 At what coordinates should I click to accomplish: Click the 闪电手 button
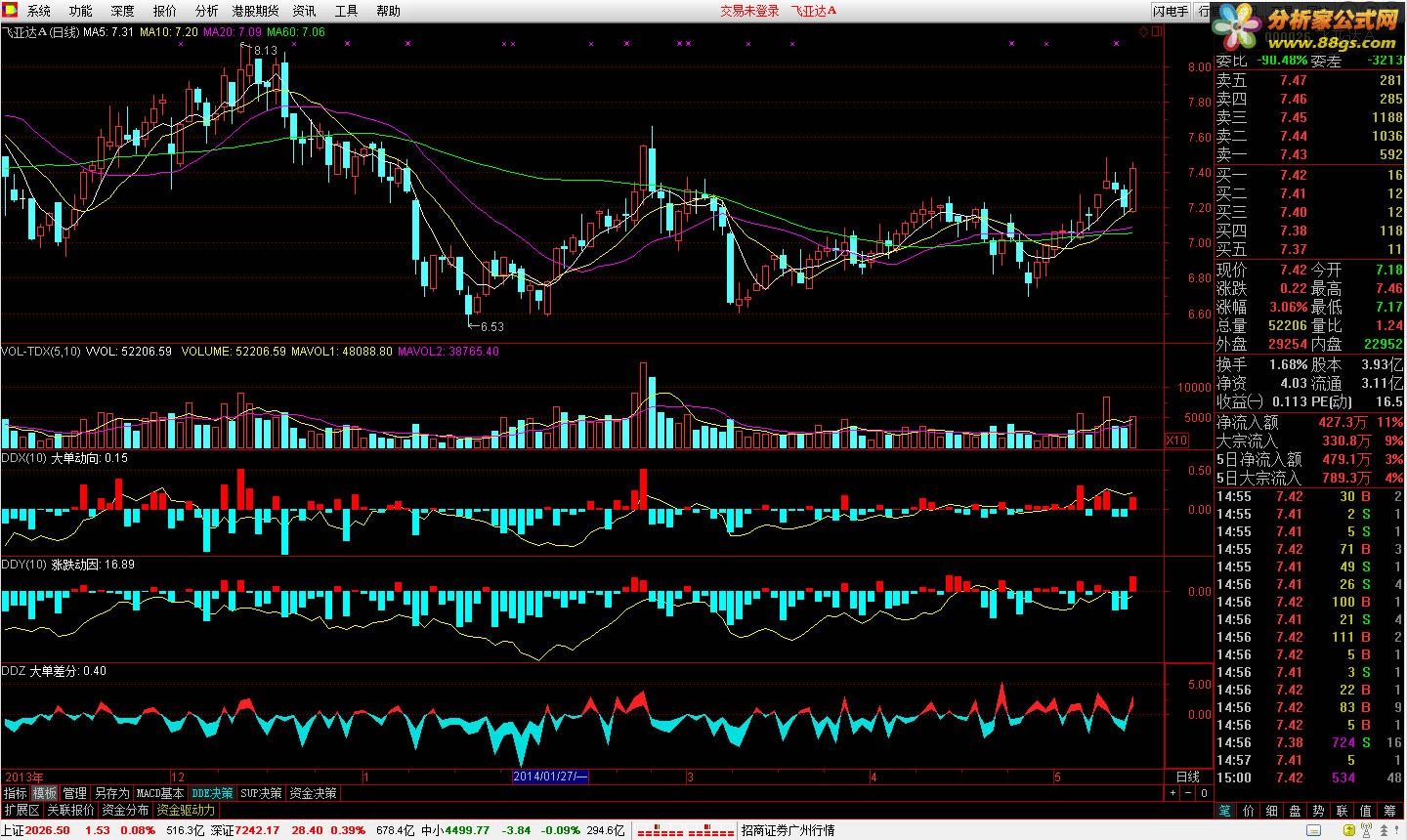coord(1171,11)
